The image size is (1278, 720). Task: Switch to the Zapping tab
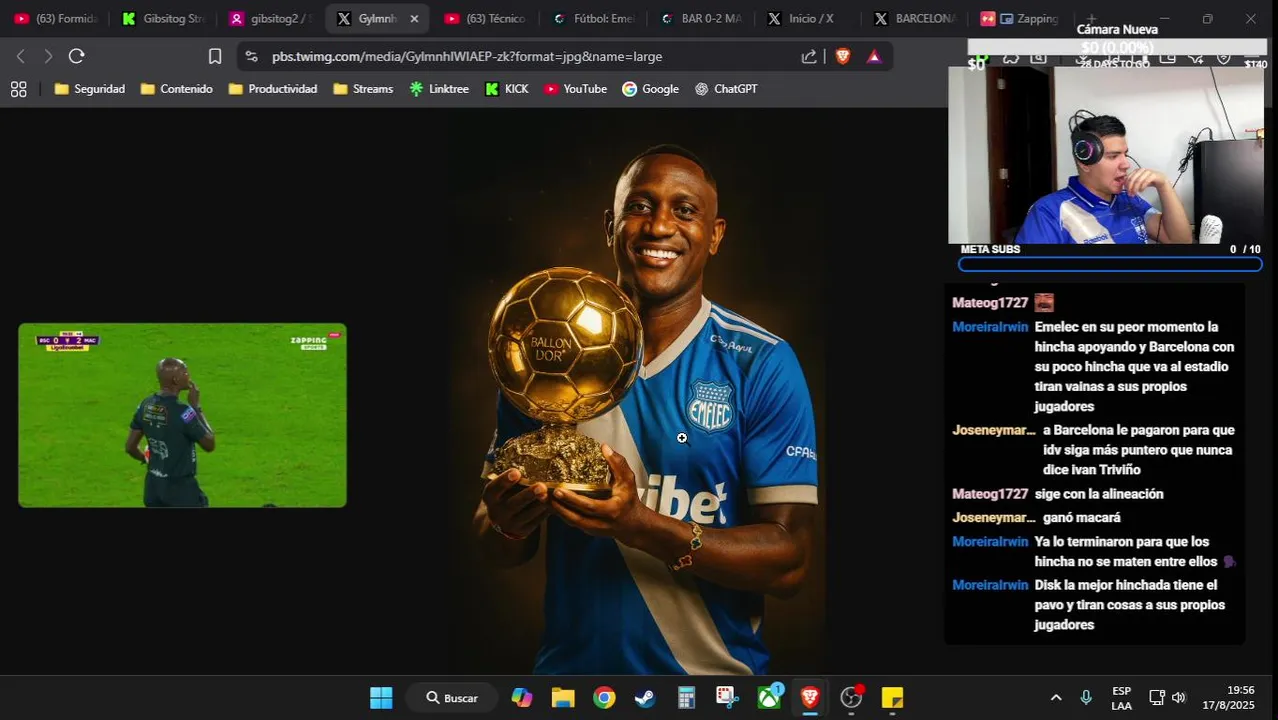1022,19
